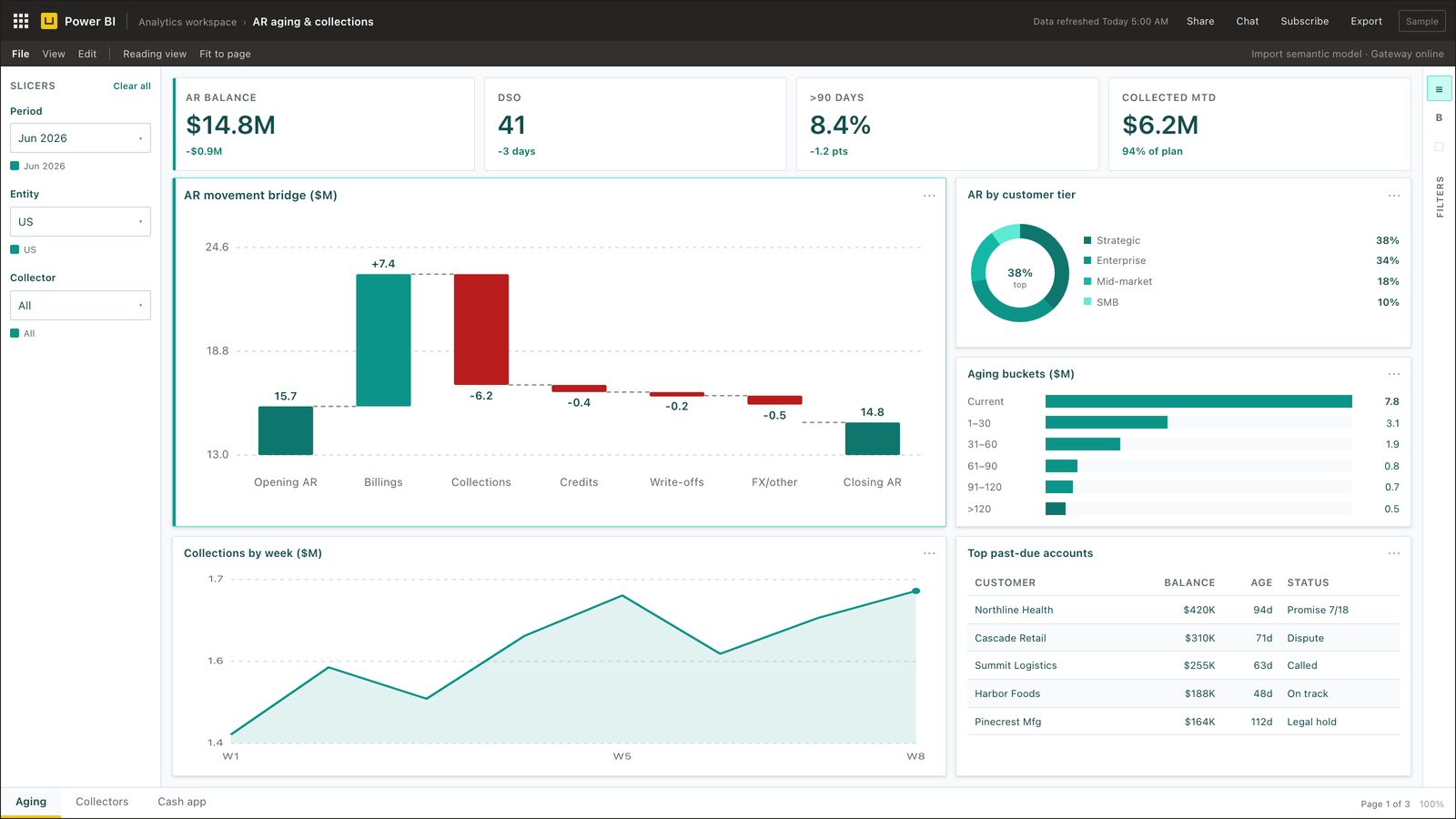Viewport: 1456px width, 819px height.
Task: Click the DSO 41 KPI card
Action: (x=636, y=124)
